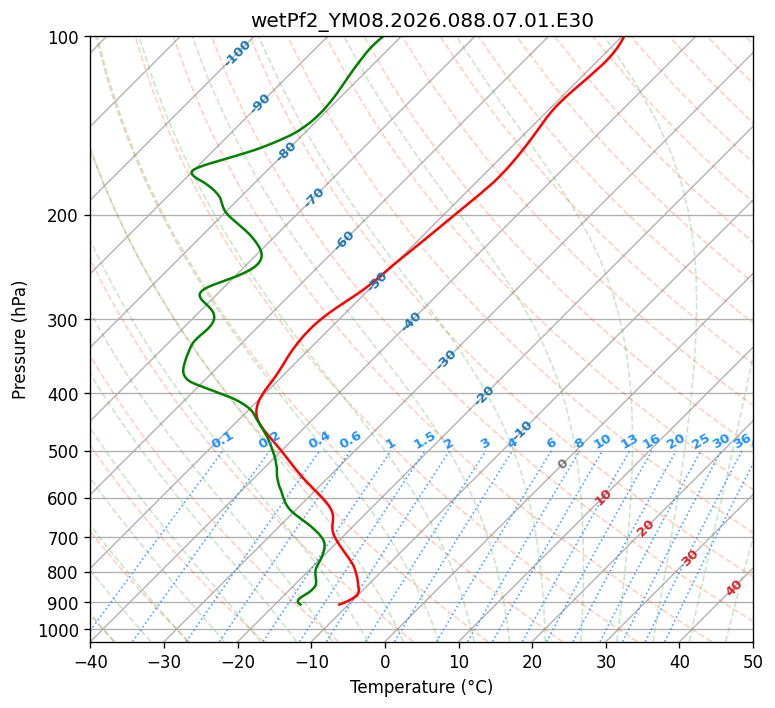
Task: Click the blue -70 isotherm label
Action: coord(314,197)
